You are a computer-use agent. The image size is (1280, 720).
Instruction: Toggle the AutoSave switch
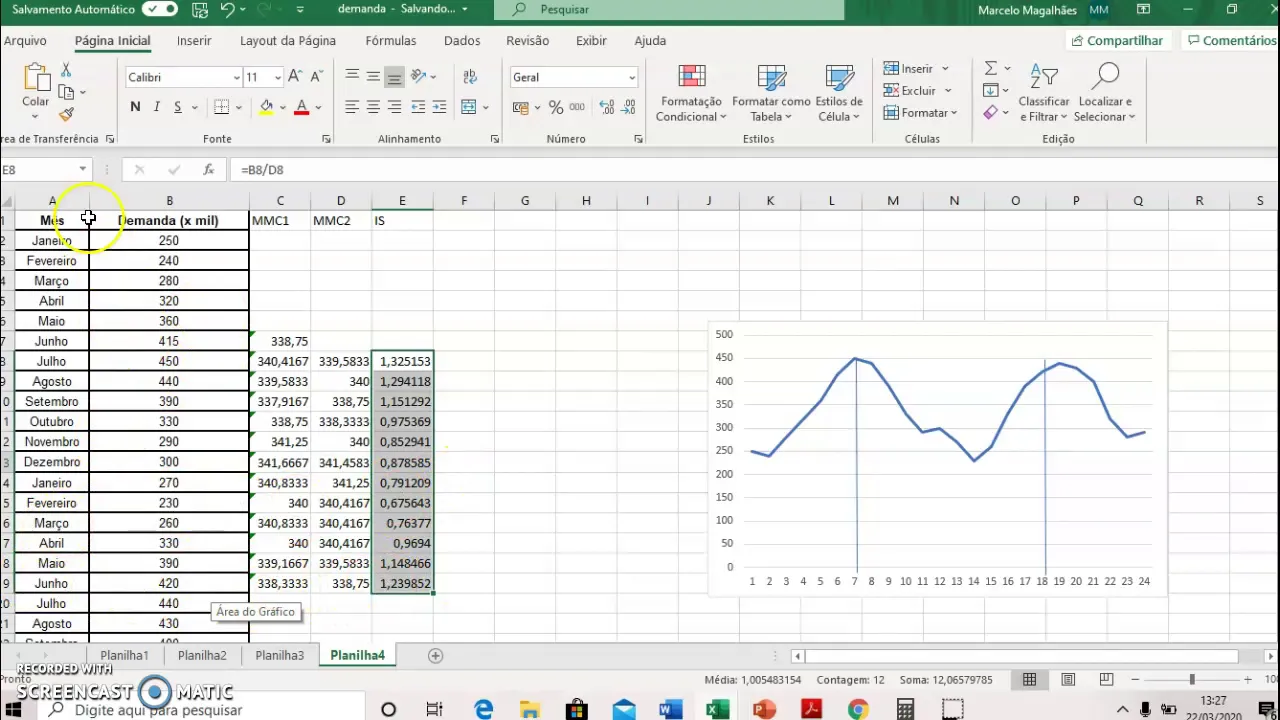click(159, 9)
